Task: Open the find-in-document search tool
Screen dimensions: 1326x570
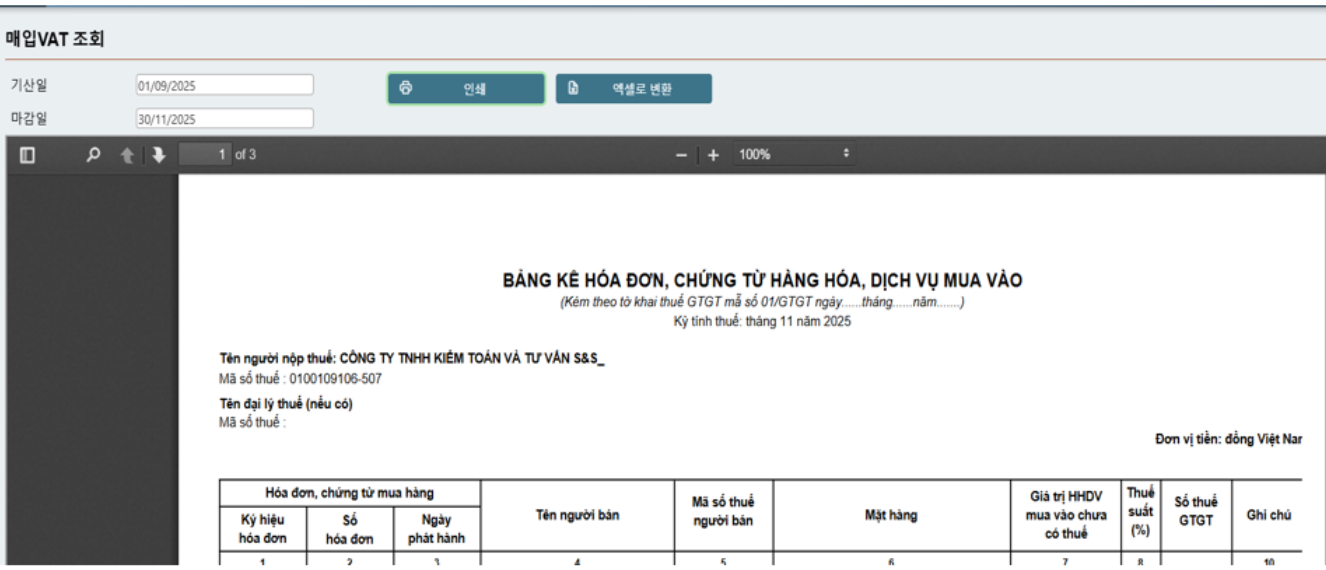Action: pyautogui.click(x=93, y=155)
